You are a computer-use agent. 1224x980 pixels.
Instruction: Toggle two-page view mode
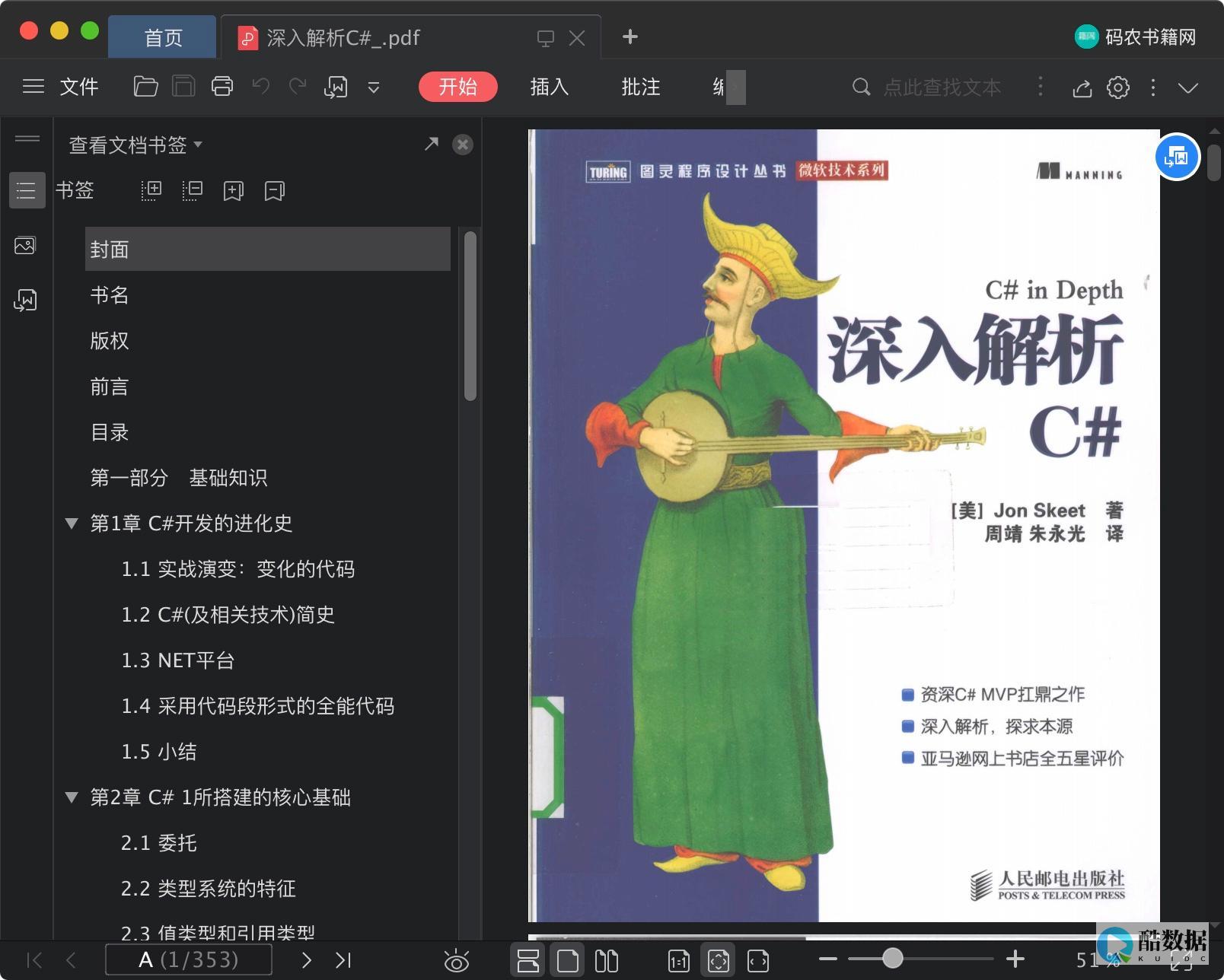[x=606, y=961]
